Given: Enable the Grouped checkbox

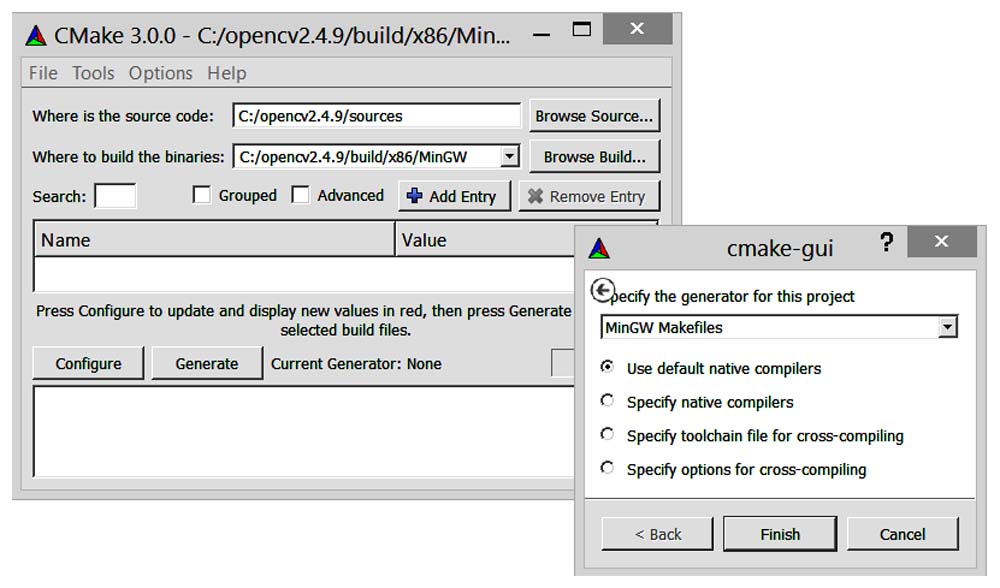Looking at the screenshot, I should pyautogui.click(x=202, y=195).
